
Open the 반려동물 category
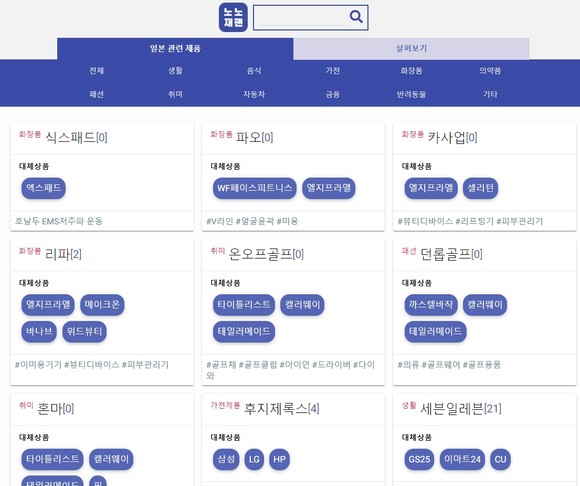411,94
